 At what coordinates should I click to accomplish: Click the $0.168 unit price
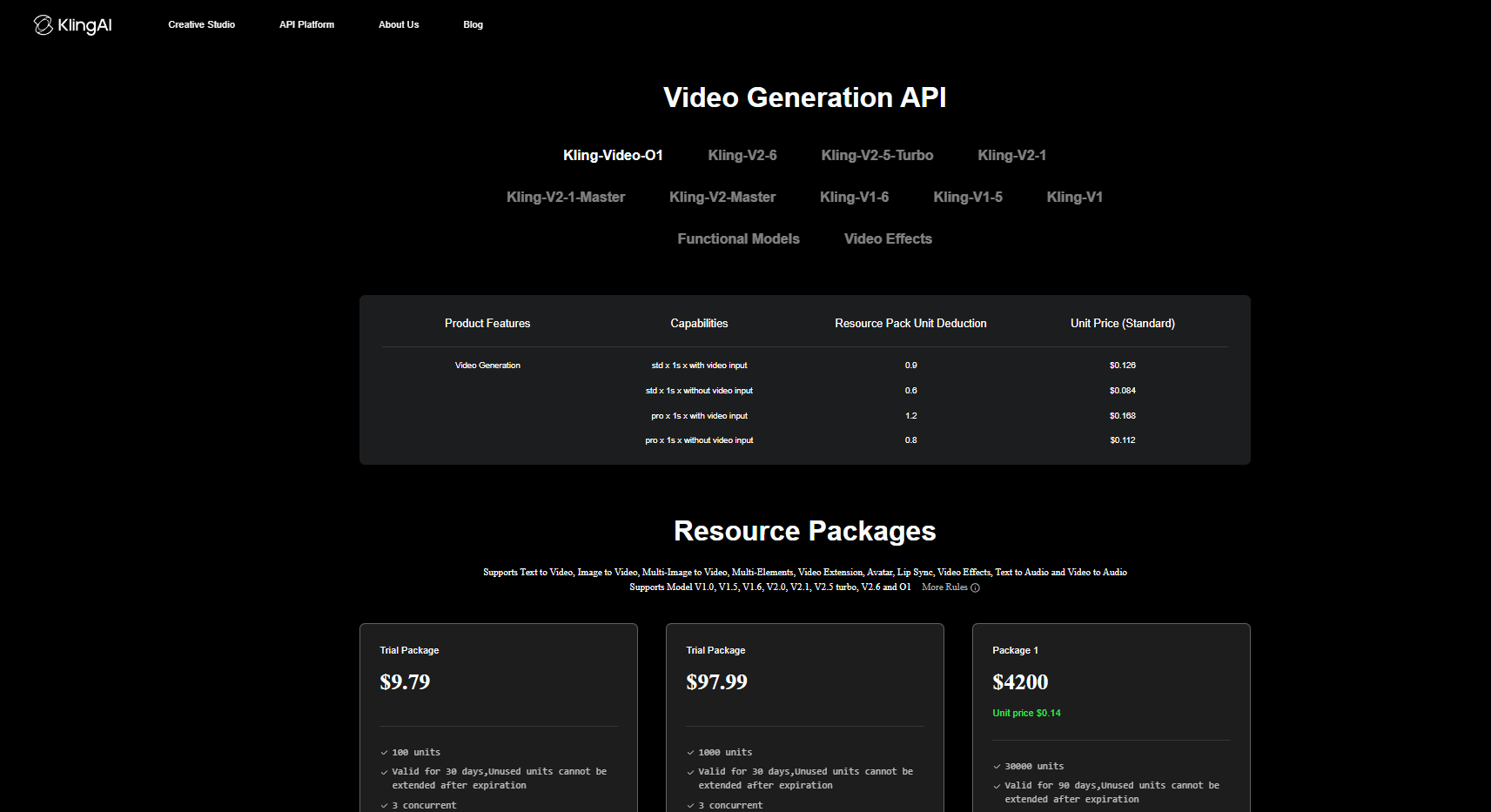1123,416
